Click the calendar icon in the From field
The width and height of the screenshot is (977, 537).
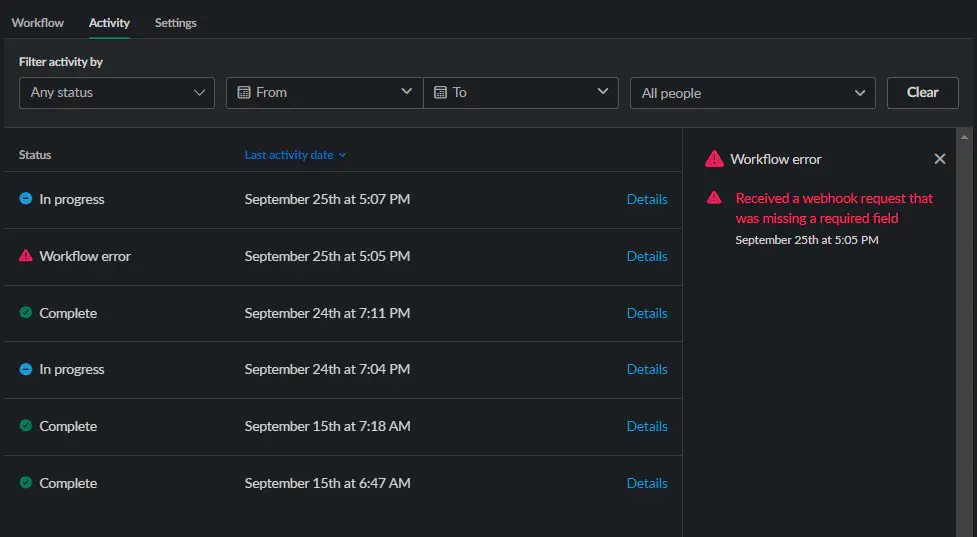[x=244, y=92]
